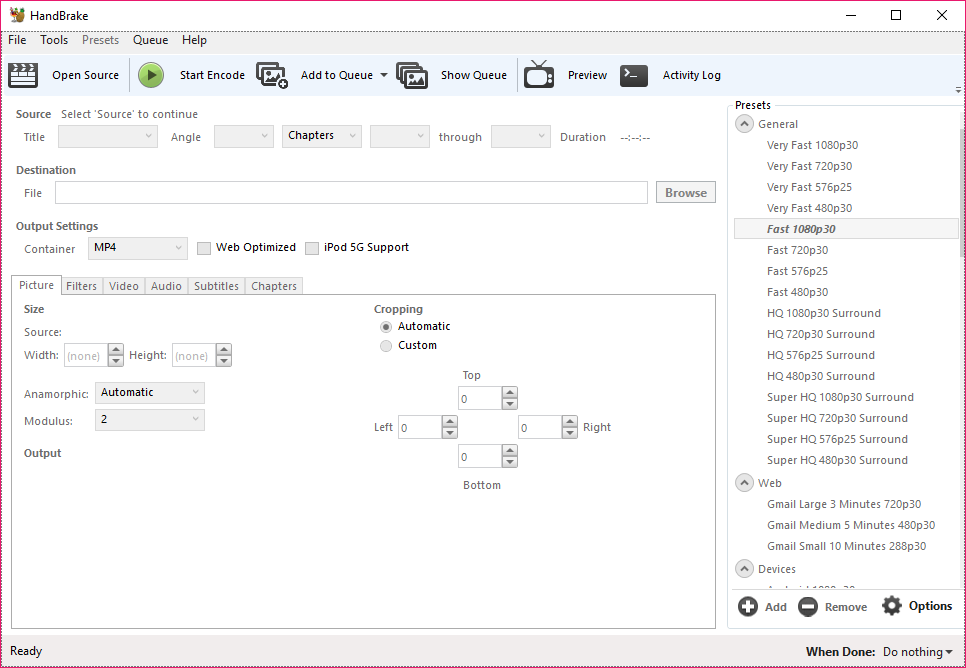Click the plus icon for Add preset
The width and height of the screenshot is (966, 668).
point(748,606)
